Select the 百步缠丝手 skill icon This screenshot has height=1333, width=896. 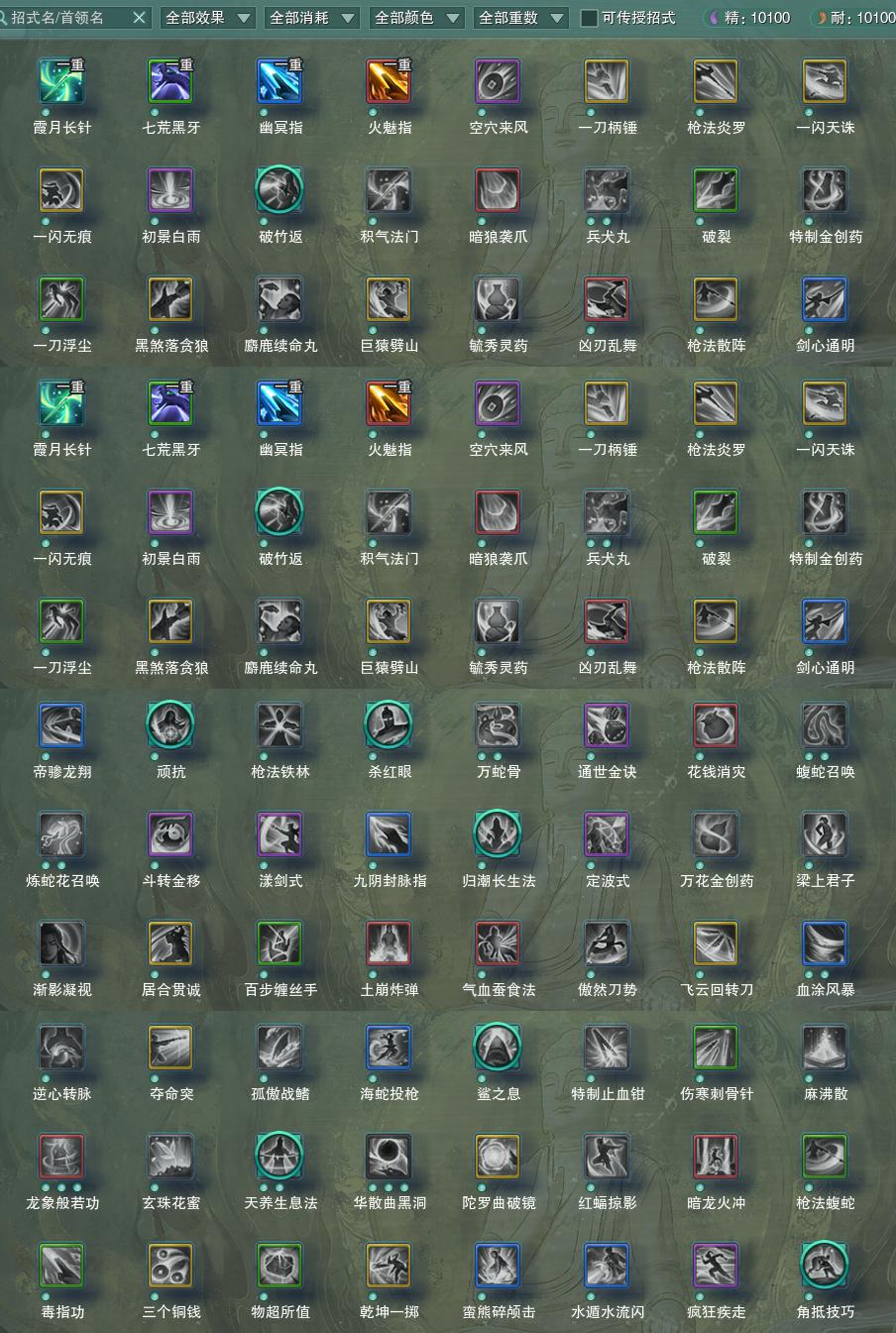[x=280, y=944]
